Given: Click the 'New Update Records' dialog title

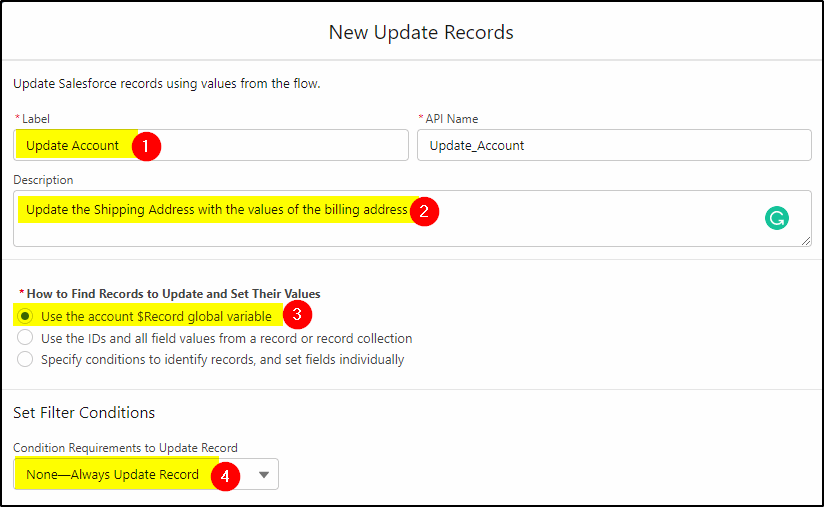Looking at the screenshot, I should tap(421, 32).
